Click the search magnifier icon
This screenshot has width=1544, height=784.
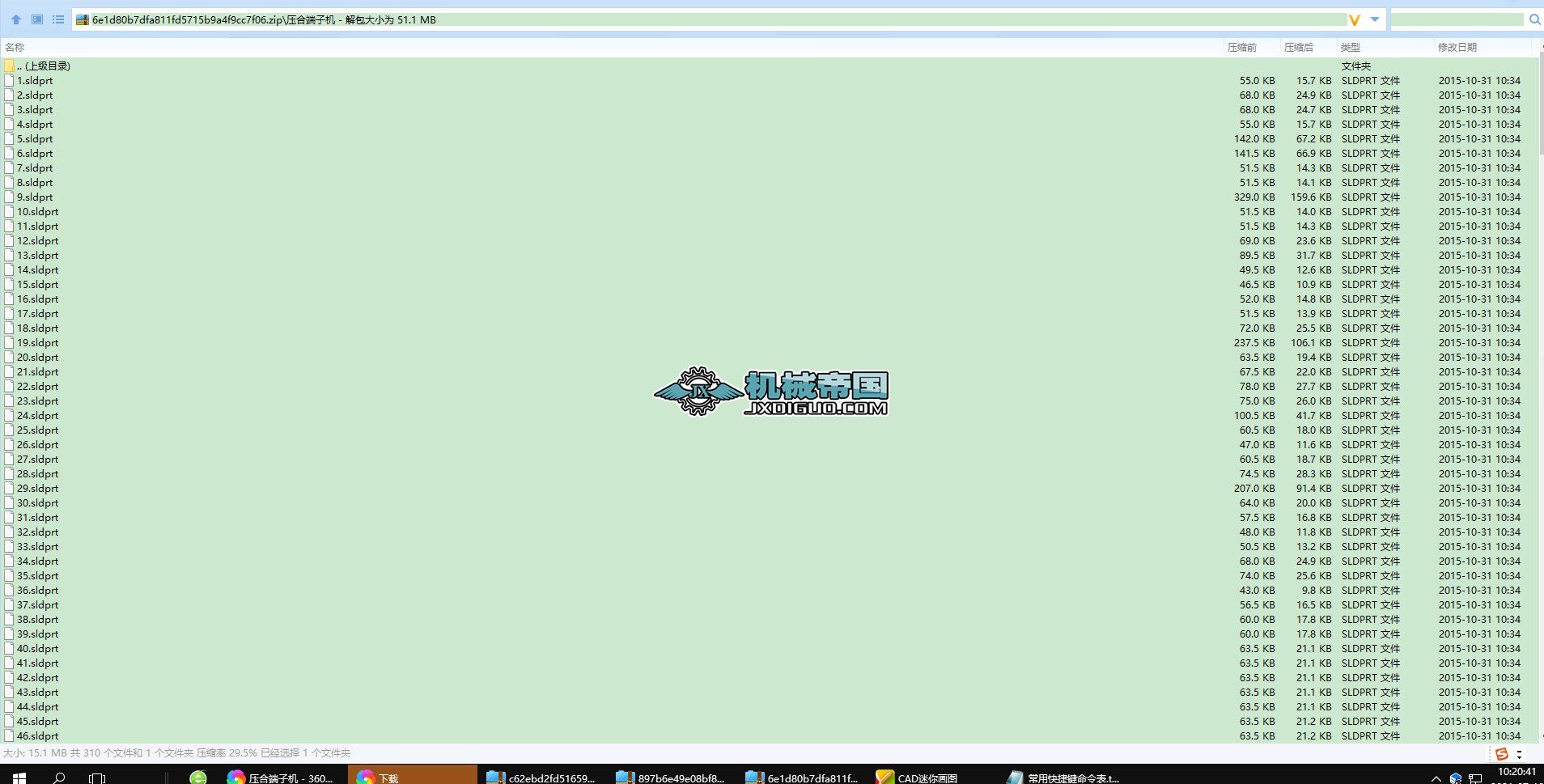click(1534, 19)
